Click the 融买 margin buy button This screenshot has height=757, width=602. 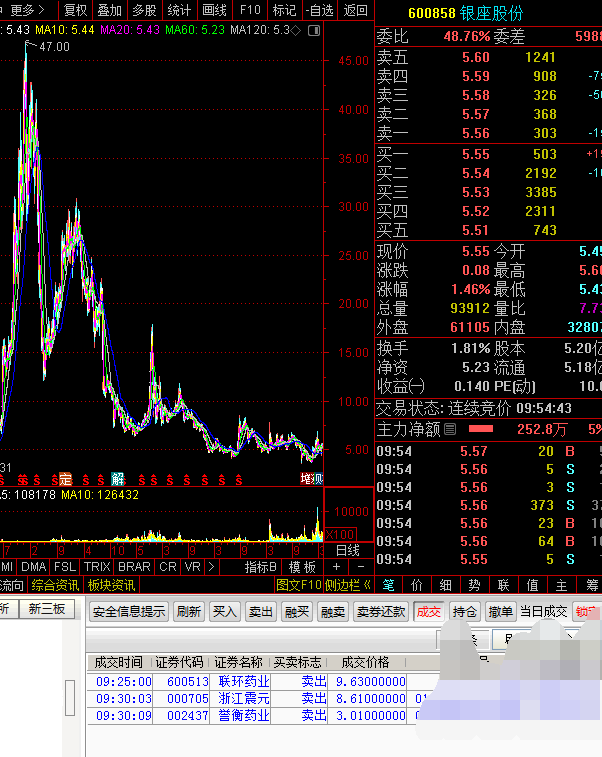coord(296,612)
